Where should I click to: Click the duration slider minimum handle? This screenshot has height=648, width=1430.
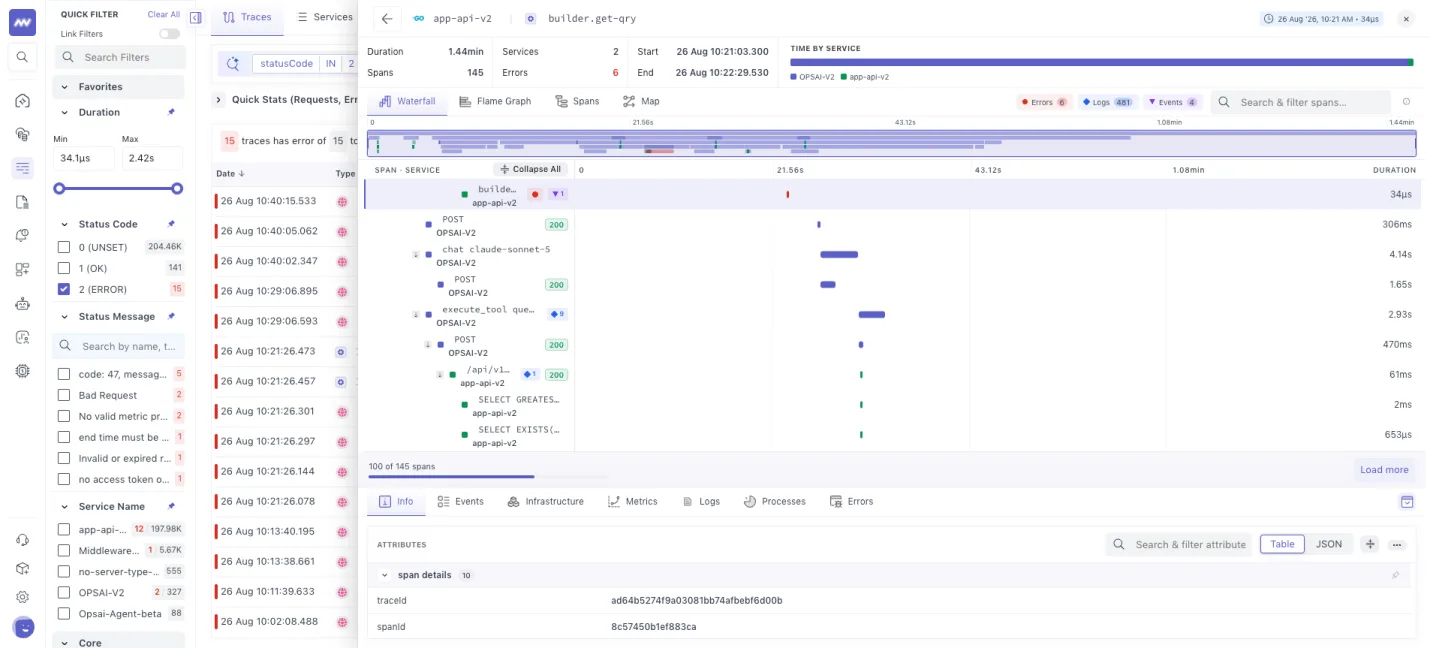click(59, 188)
